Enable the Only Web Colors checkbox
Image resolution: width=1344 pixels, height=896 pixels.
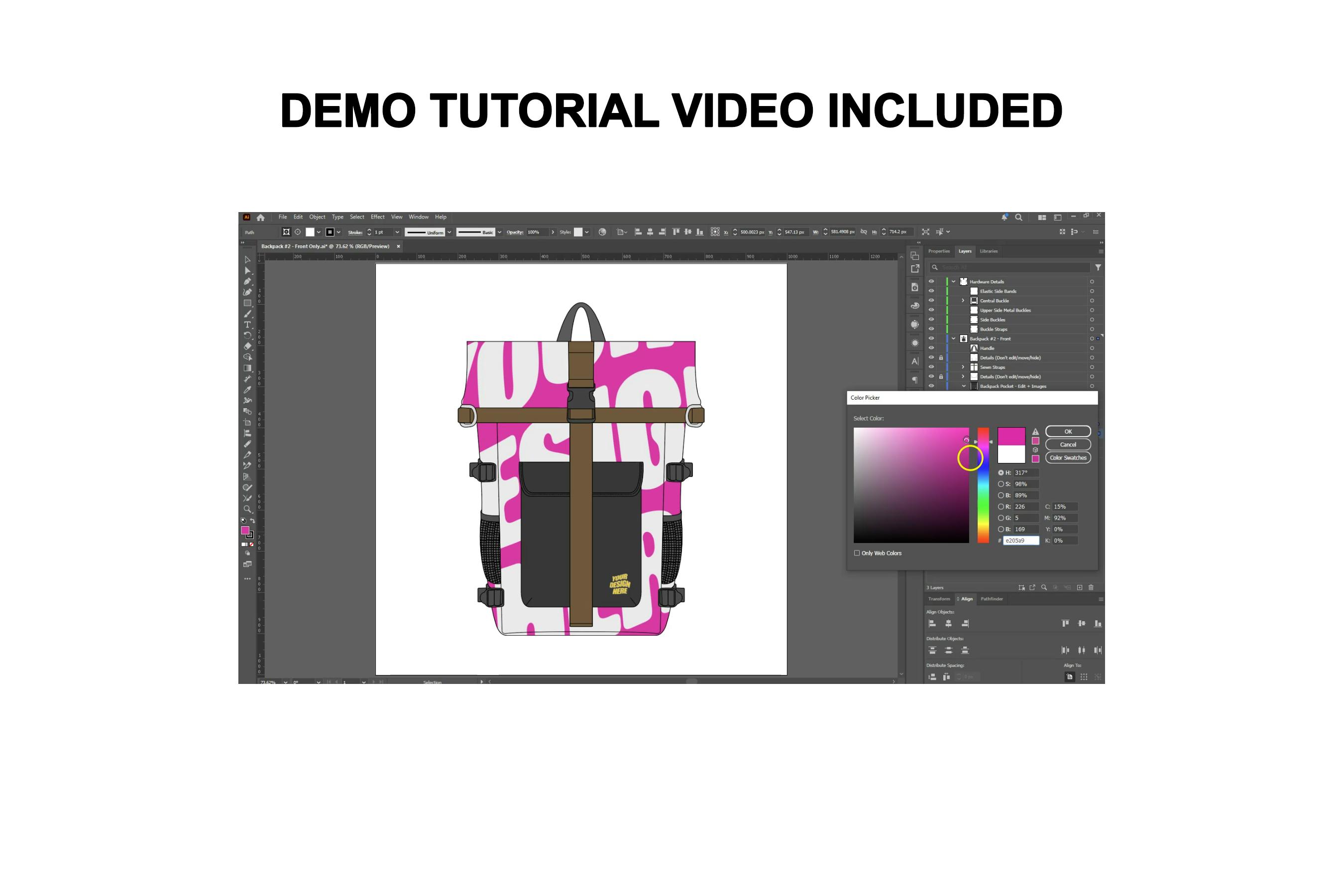[857, 553]
